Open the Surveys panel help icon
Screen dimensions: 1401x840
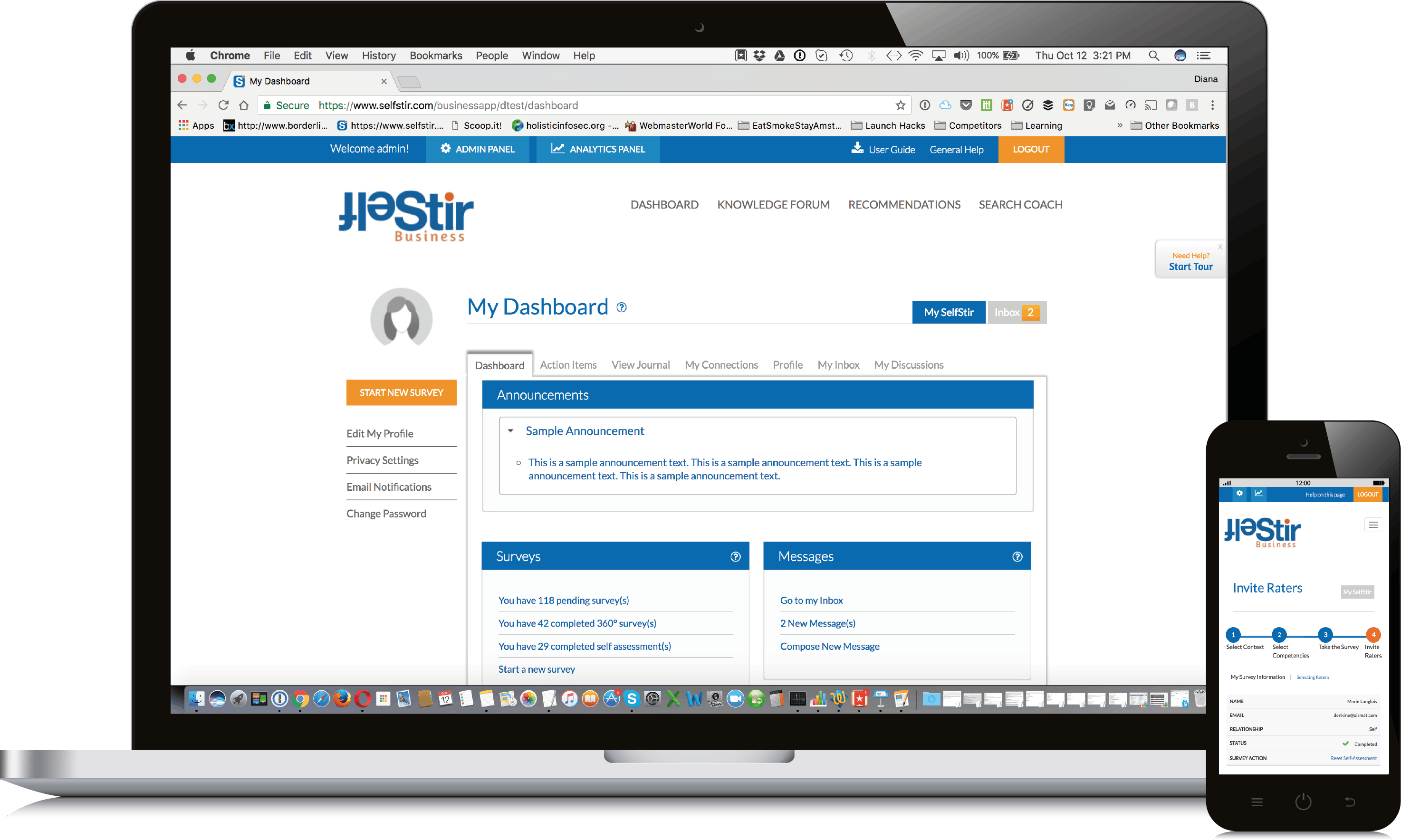pyautogui.click(x=735, y=556)
